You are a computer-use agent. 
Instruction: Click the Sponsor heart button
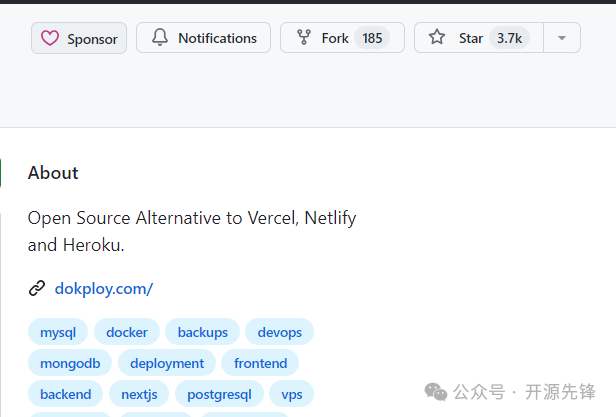coord(79,38)
